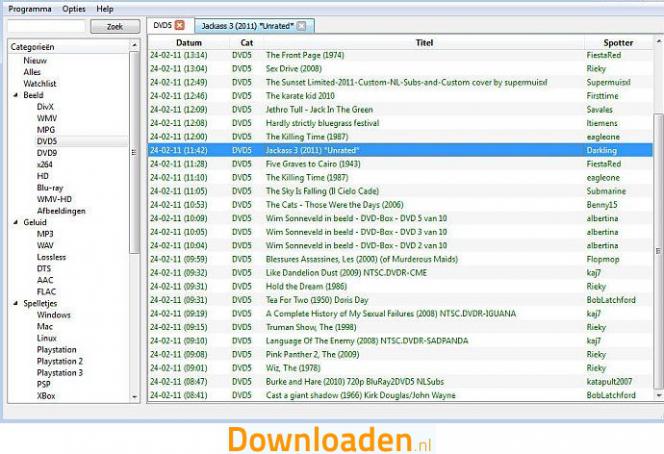The height and width of the screenshot is (454, 664).
Task: Sort list by Spotter column header
Action: 618,42
